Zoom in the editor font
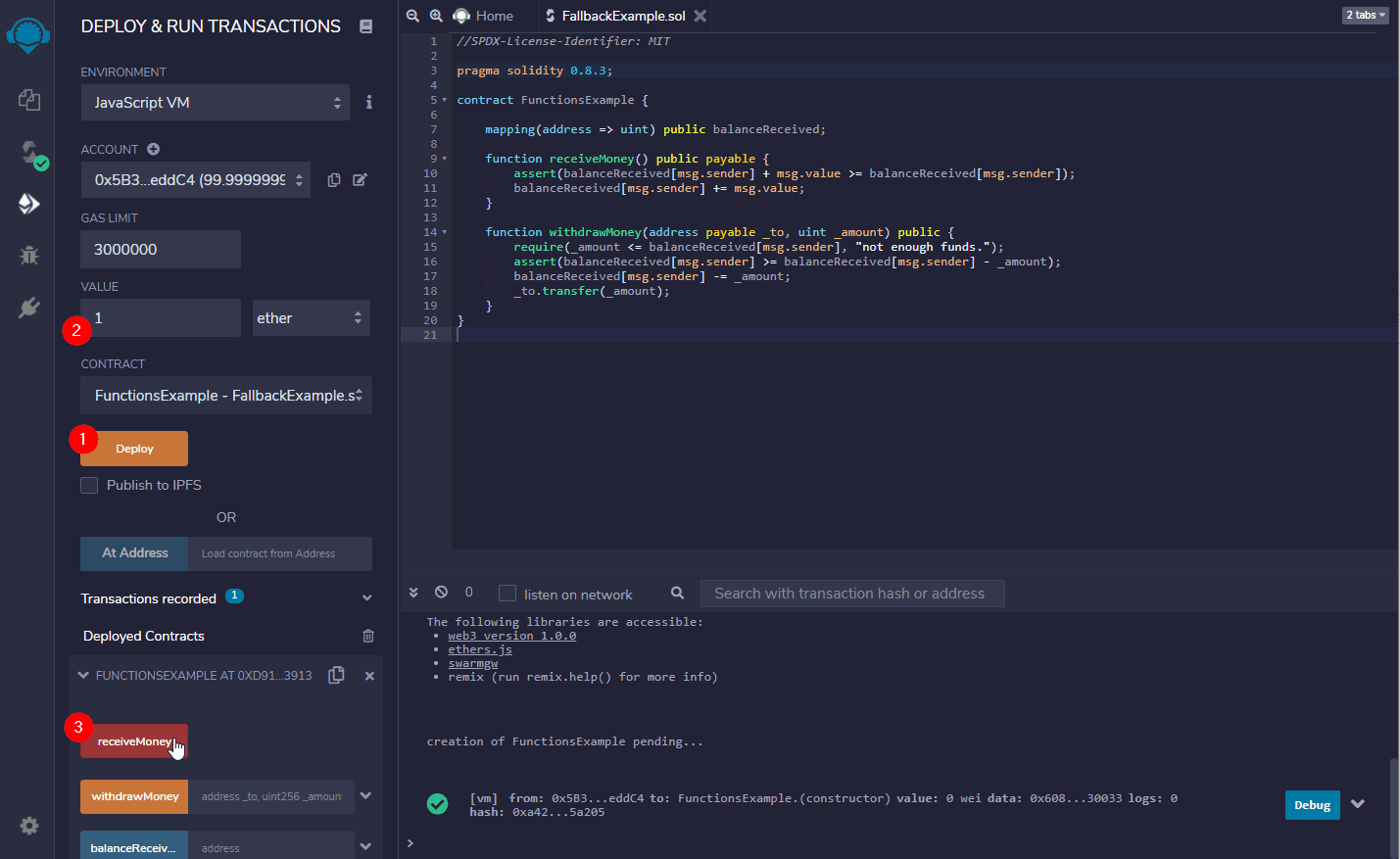 click(436, 16)
